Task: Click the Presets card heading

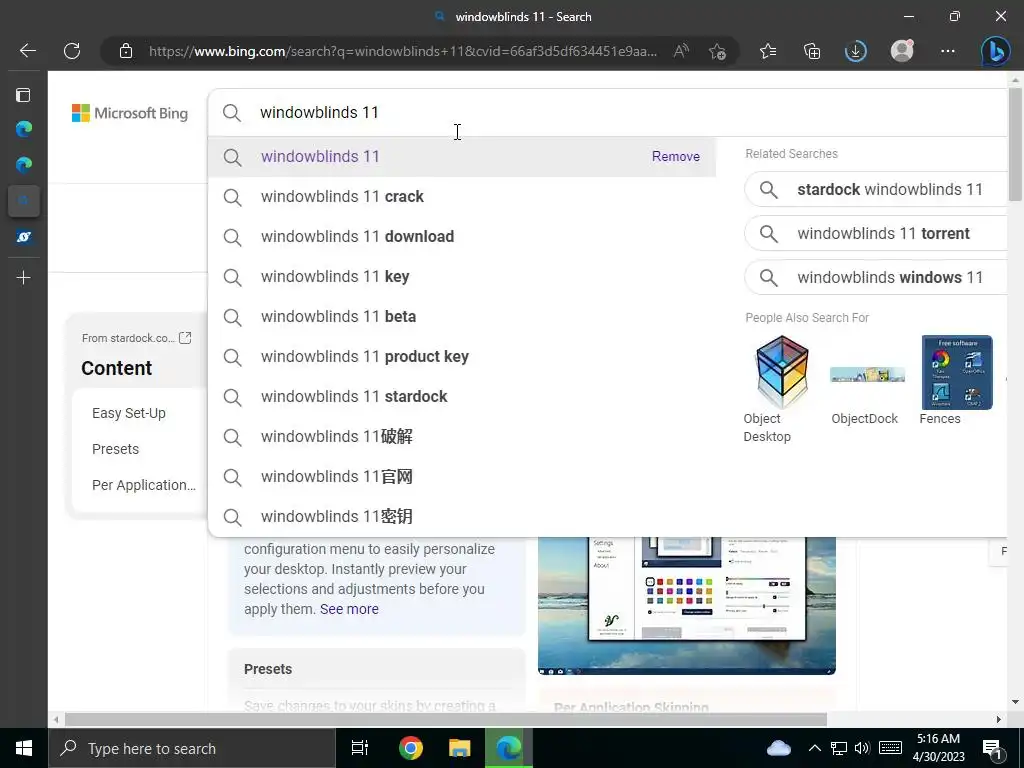Action: pyautogui.click(x=268, y=669)
